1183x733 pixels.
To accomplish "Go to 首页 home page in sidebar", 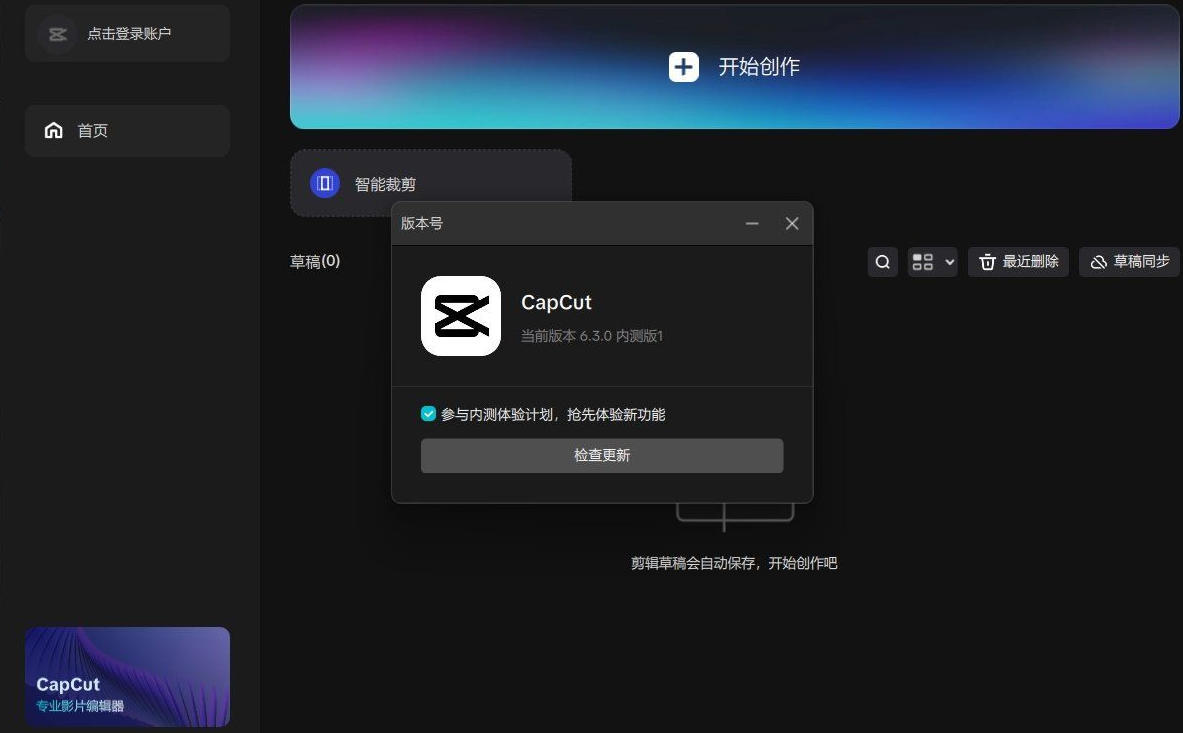I will point(127,130).
